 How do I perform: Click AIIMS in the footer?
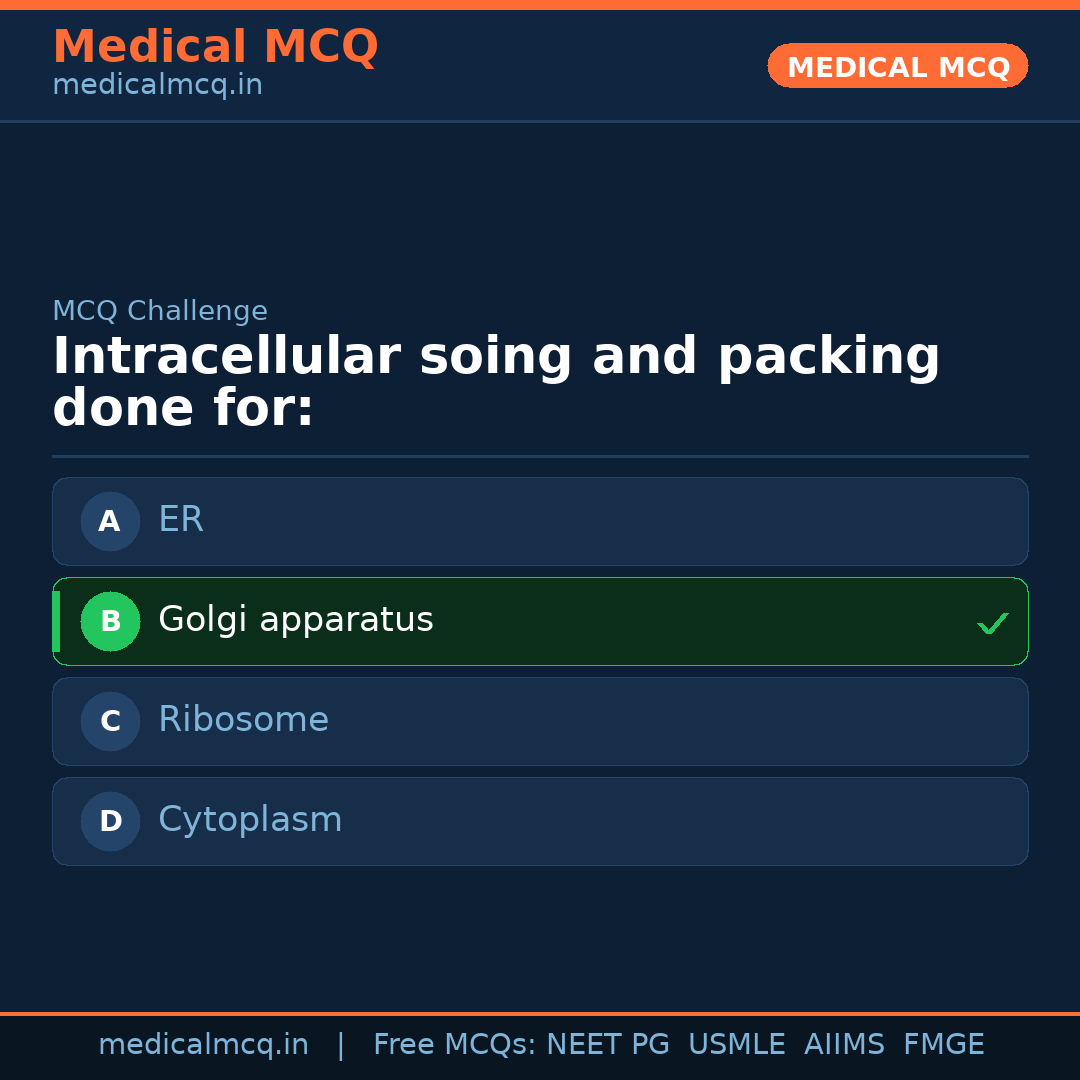point(844,1045)
